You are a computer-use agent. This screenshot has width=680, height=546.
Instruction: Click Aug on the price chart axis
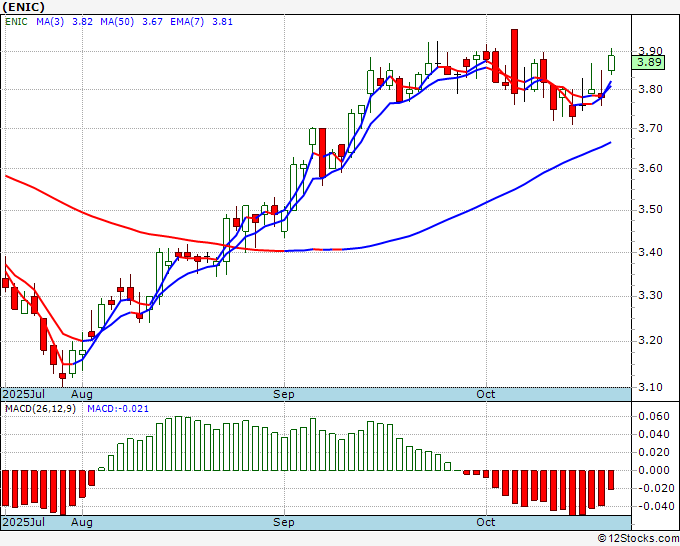pyautogui.click(x=82, y=394)
